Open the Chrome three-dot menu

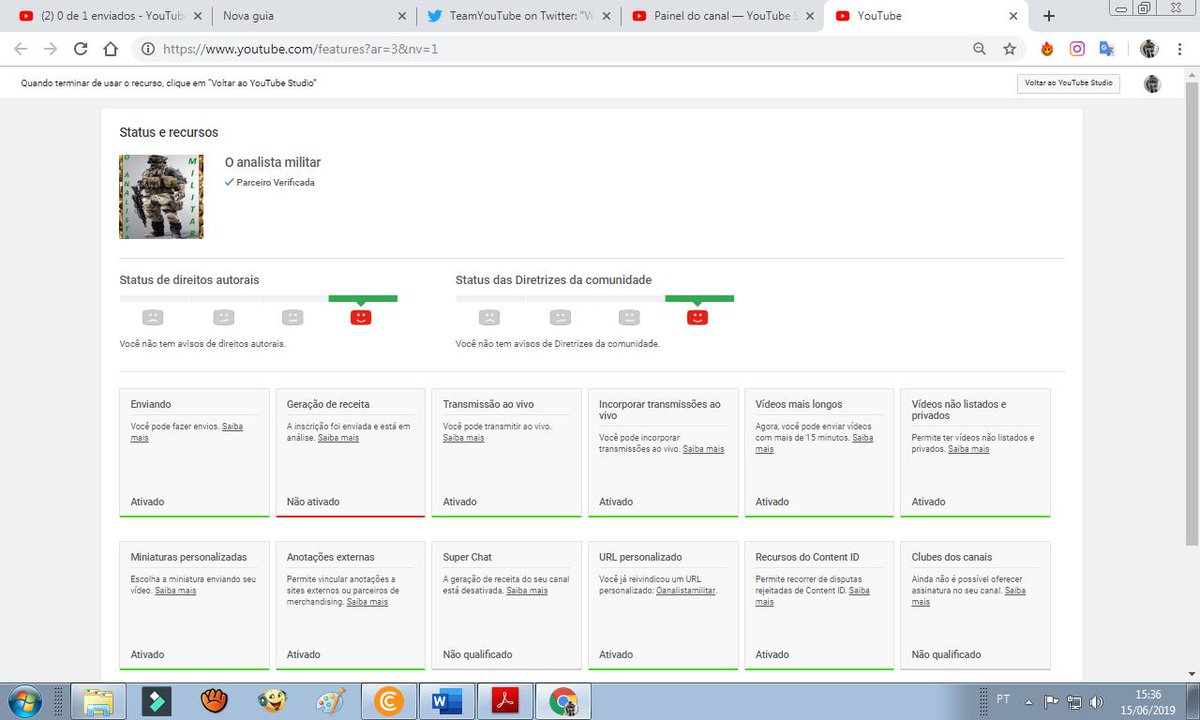1178,48
